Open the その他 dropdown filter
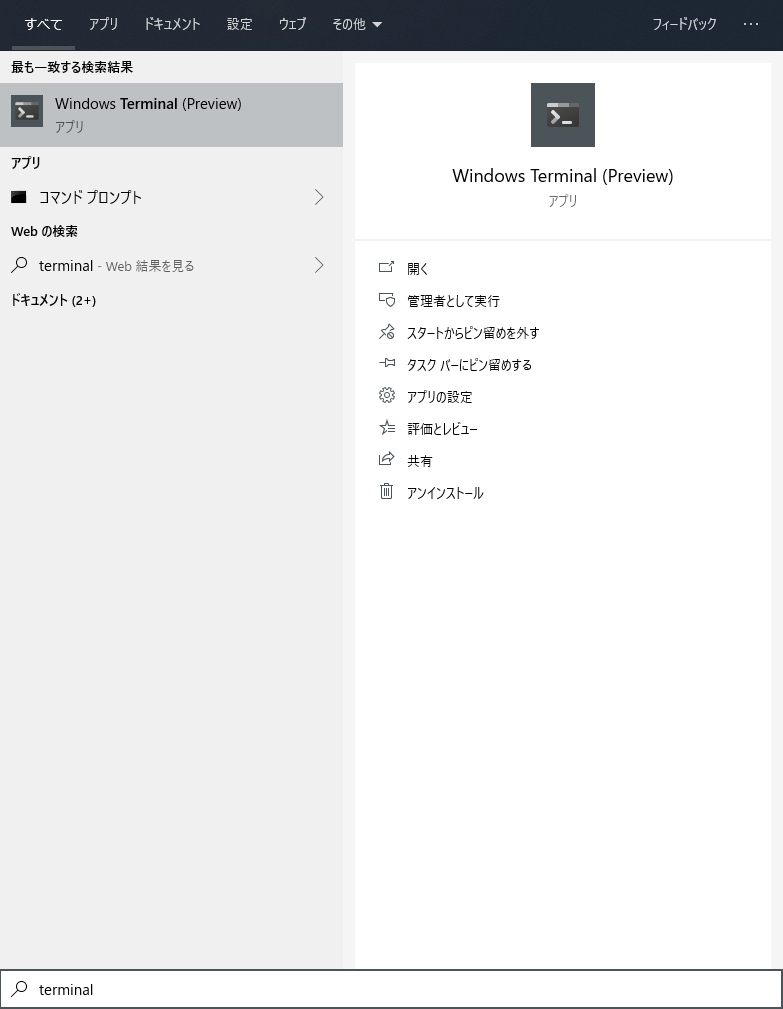 356,24
